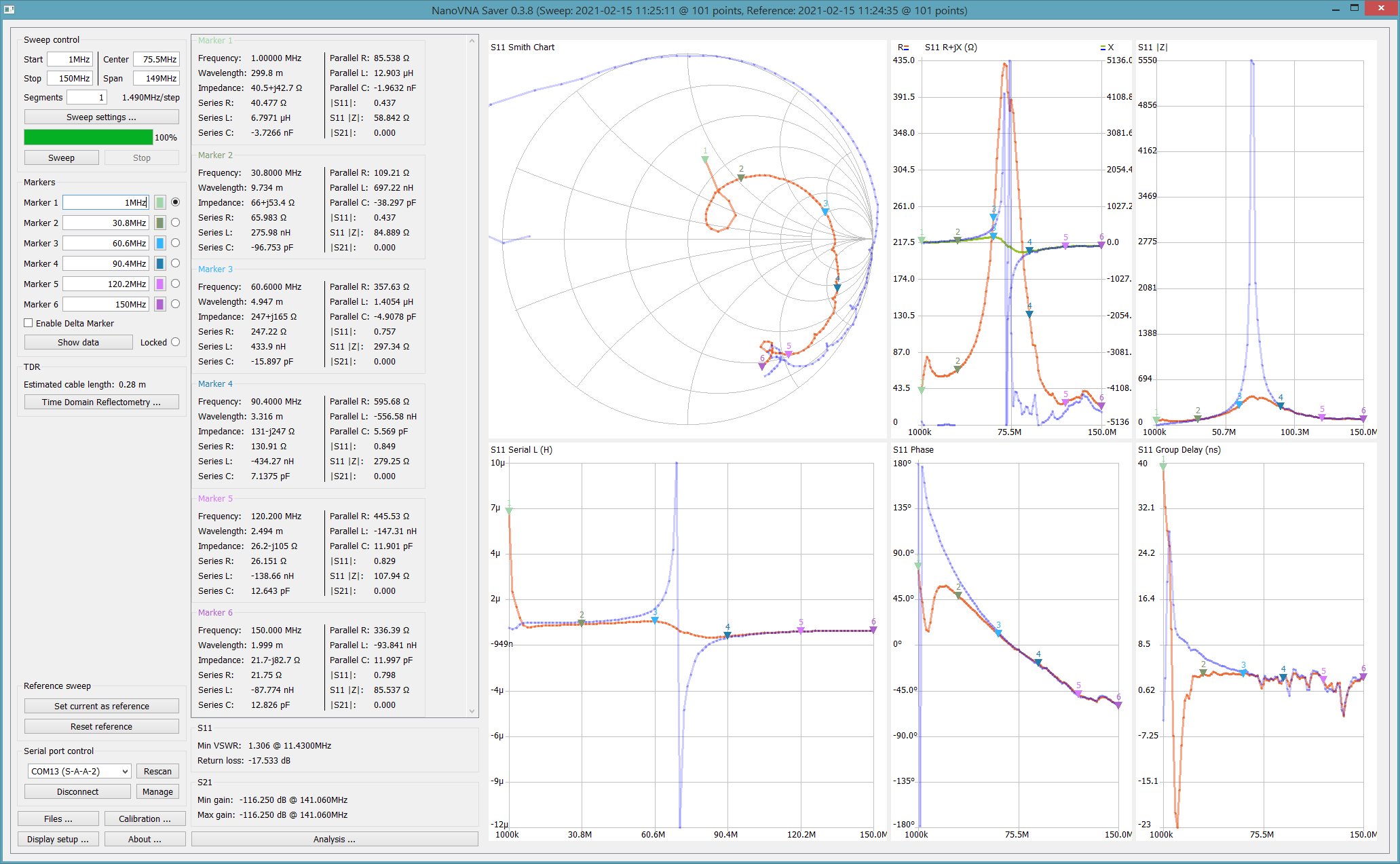This screenshot has height=864, width=1400.
Task: Click Marker 4 frequency input showing 90.4MHz
Action: pyautogui.click(x=105, y=263)
